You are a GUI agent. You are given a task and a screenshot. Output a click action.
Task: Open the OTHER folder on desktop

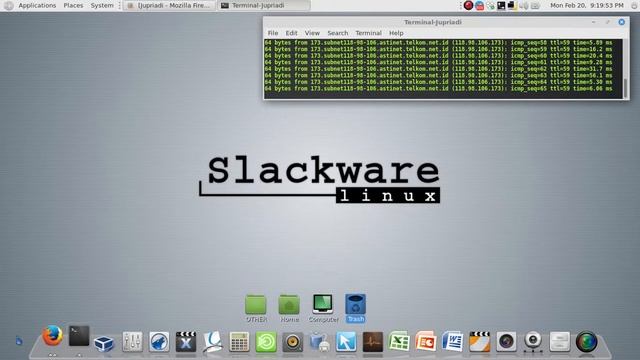tap(256, 309)
